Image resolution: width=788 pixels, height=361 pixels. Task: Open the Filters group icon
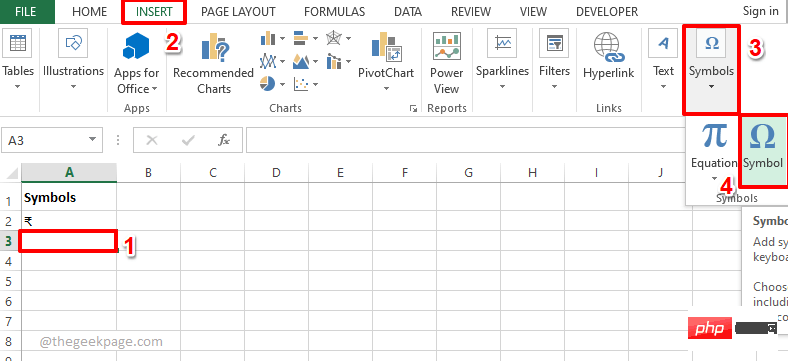click(554, 43)
